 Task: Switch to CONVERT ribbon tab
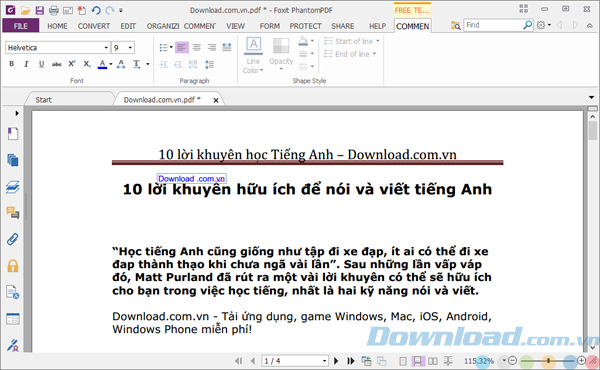click(x=94, y=26)
